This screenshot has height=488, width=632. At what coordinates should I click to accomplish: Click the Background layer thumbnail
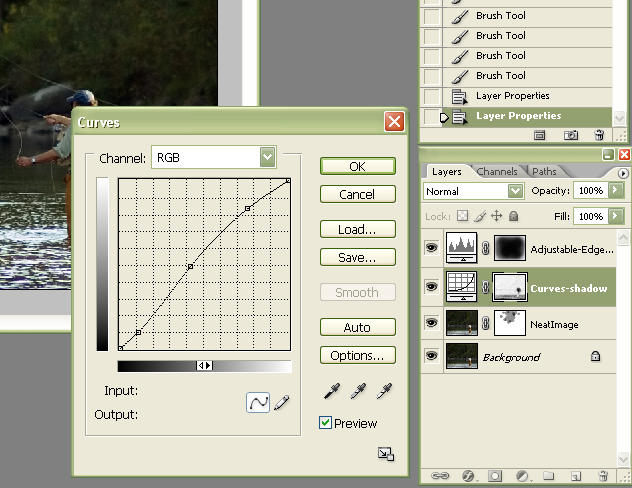click(462, 356)
